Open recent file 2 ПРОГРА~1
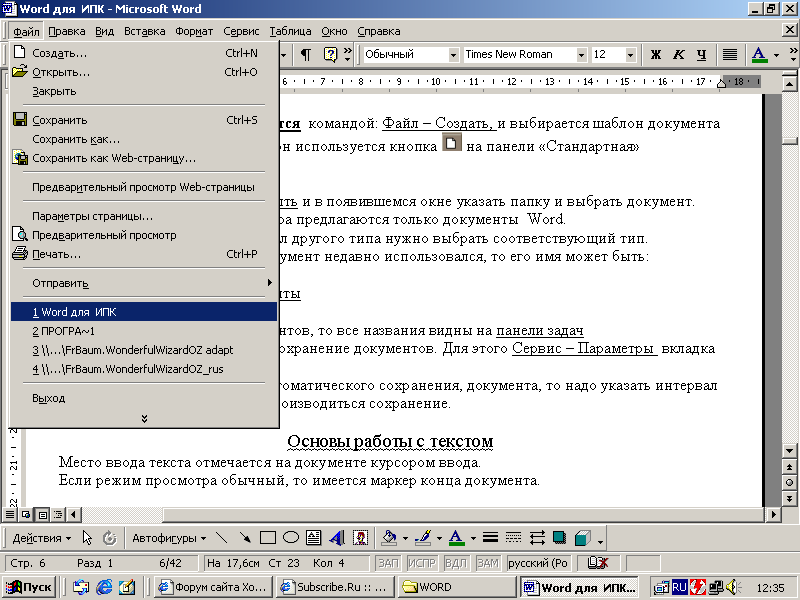The height and width of the screenshot is (600, 800). coord(144,331)
